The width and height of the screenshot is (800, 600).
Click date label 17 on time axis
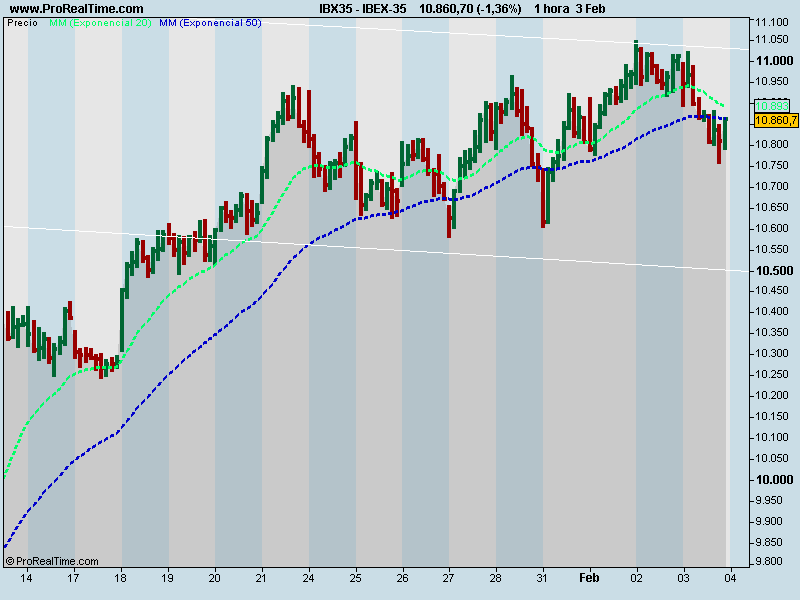point(73,578)
